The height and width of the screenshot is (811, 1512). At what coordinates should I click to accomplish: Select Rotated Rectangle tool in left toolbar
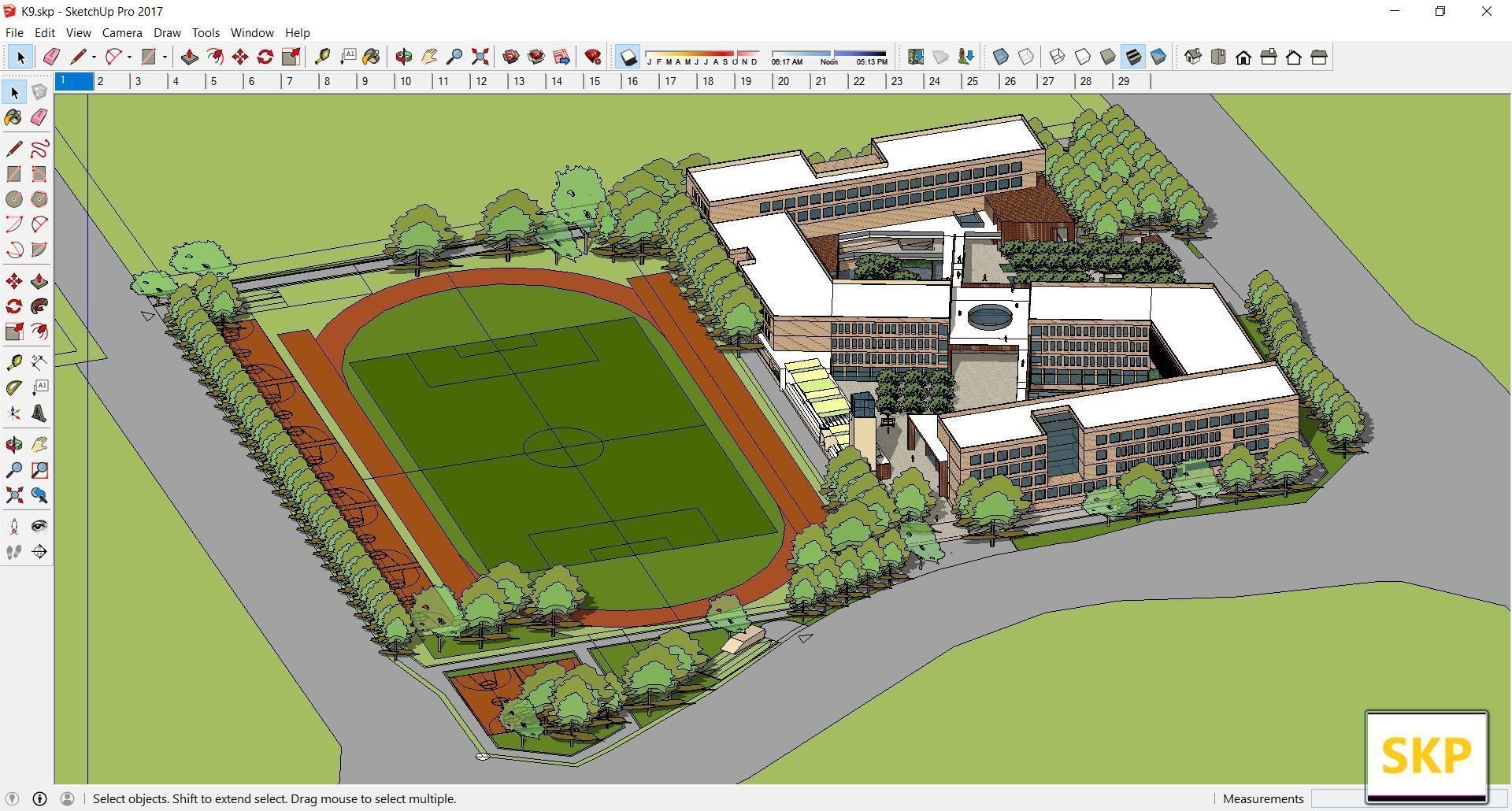(x=39, y=174)
